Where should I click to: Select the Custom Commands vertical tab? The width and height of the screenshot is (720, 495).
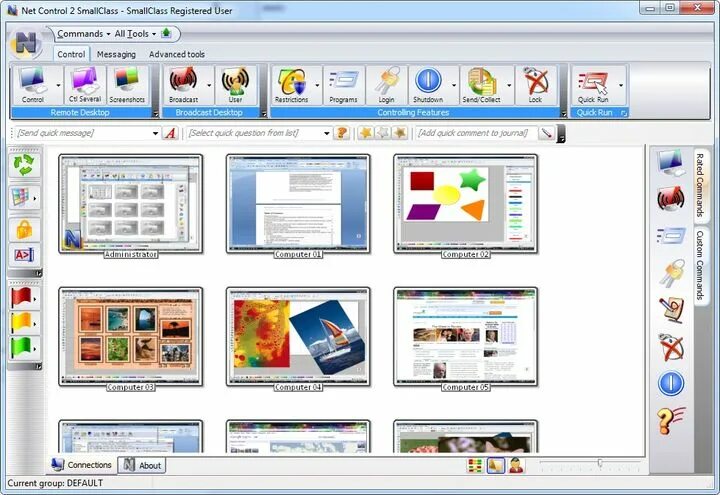[x=700, y=265]
